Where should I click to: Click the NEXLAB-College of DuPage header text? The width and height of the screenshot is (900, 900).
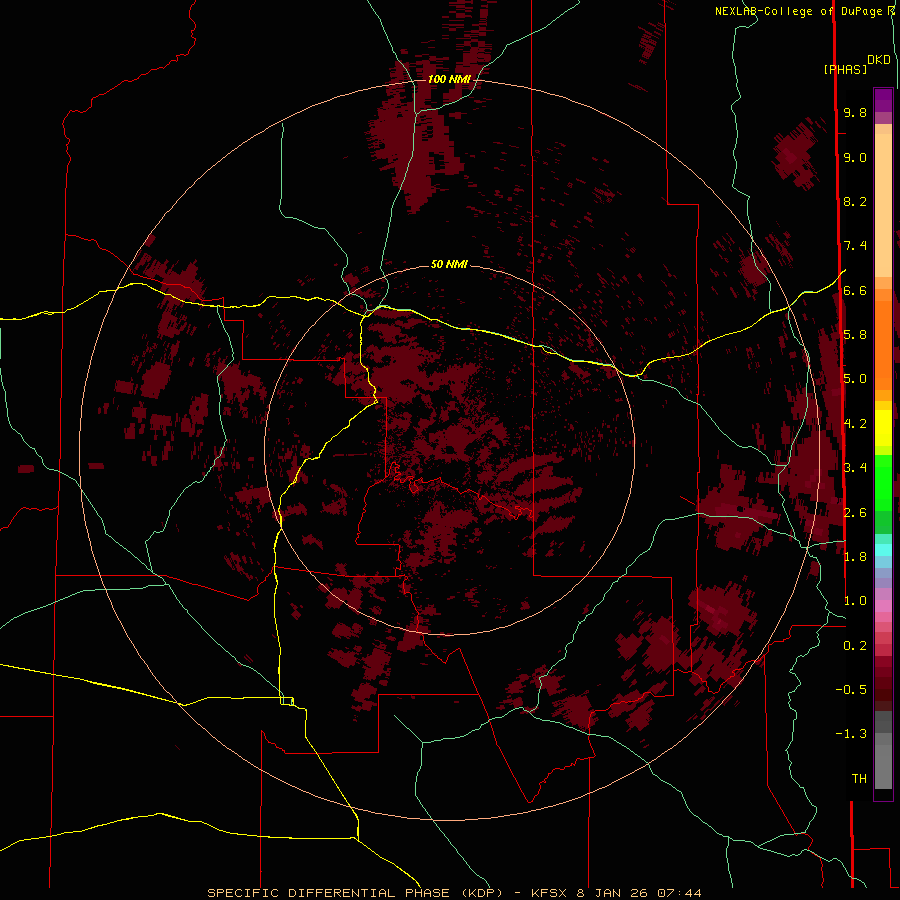tap(798, 11)
